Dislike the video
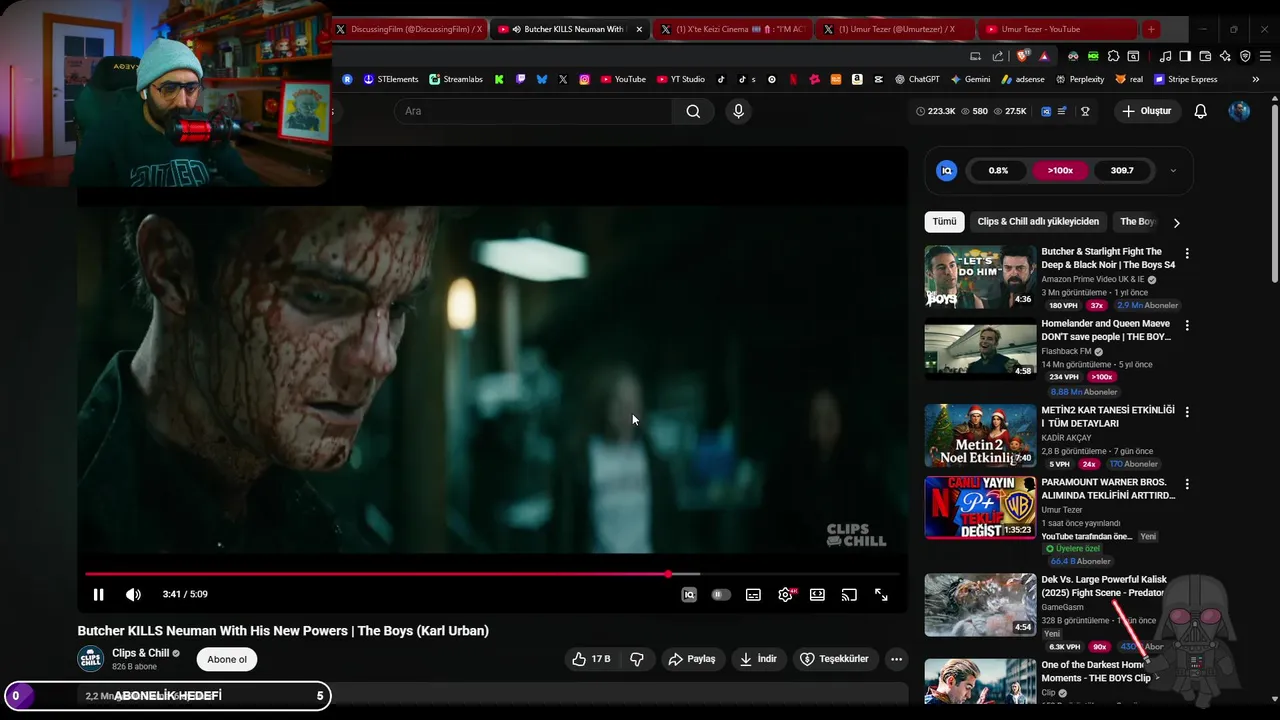This screenshot has height=720, width=1280. [637, 659]
